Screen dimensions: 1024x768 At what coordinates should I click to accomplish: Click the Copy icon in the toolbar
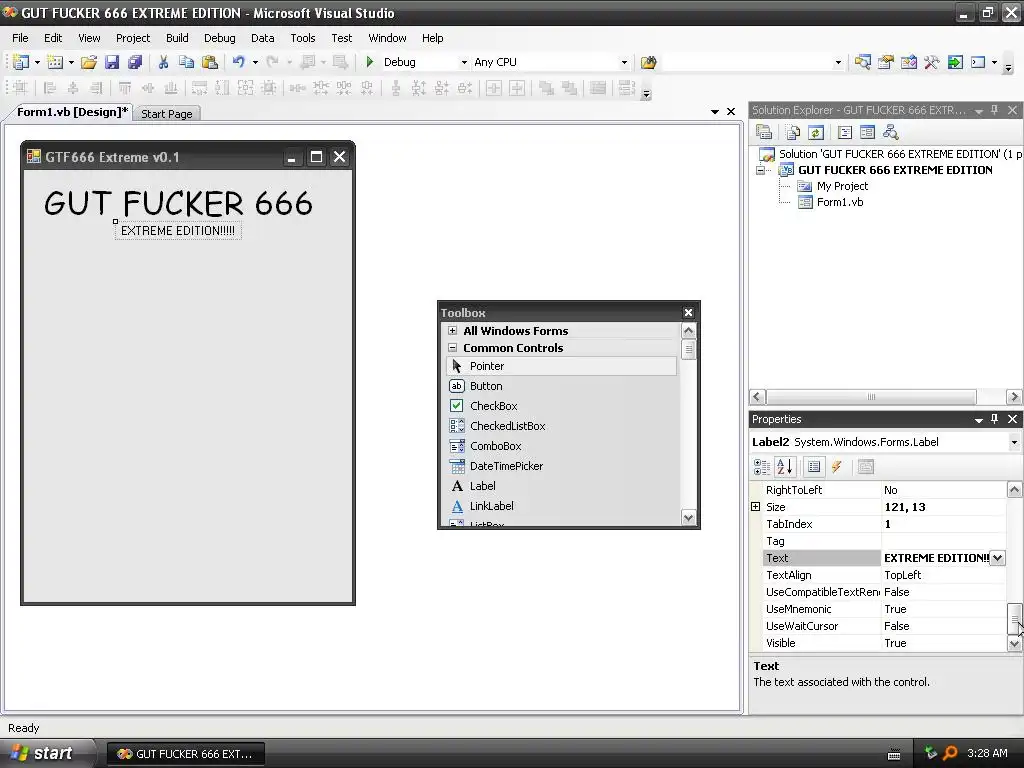point(186,62)
